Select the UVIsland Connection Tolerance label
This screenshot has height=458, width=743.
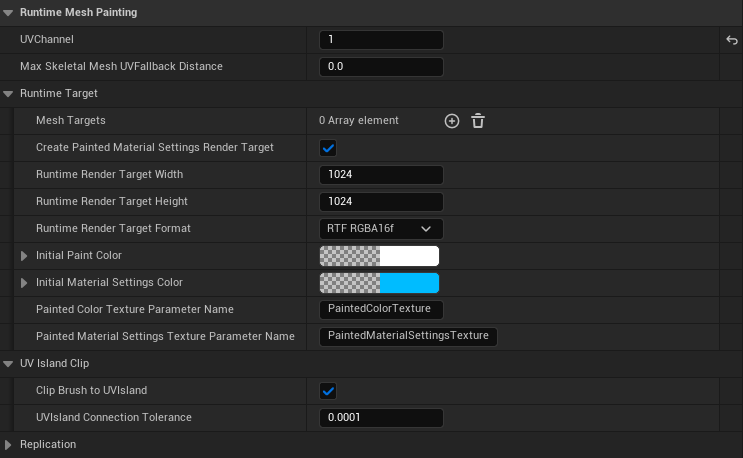click(114, 417)
